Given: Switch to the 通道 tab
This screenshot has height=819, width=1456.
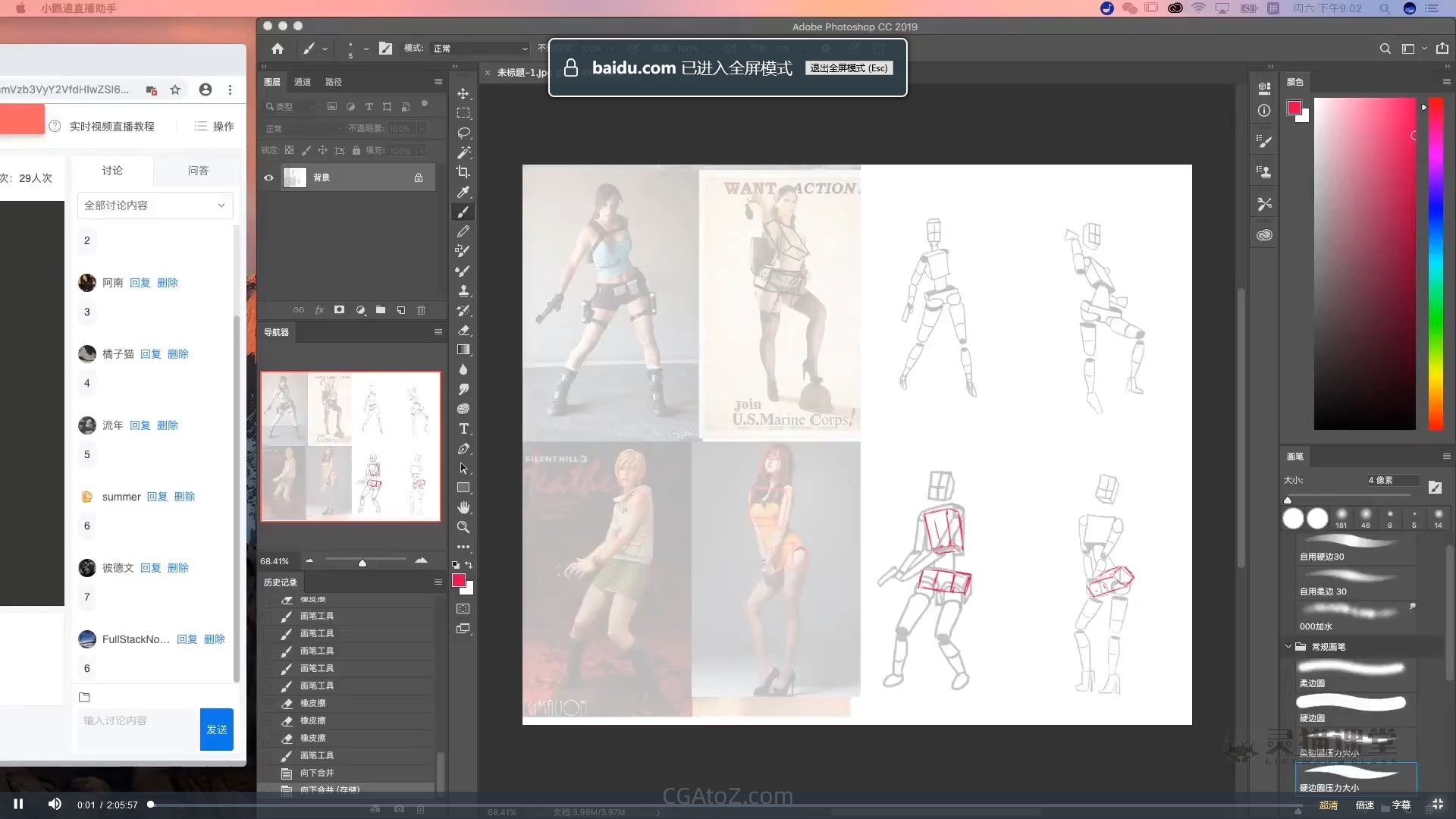Looking at the screenshot, I should (x=303, y=82).
